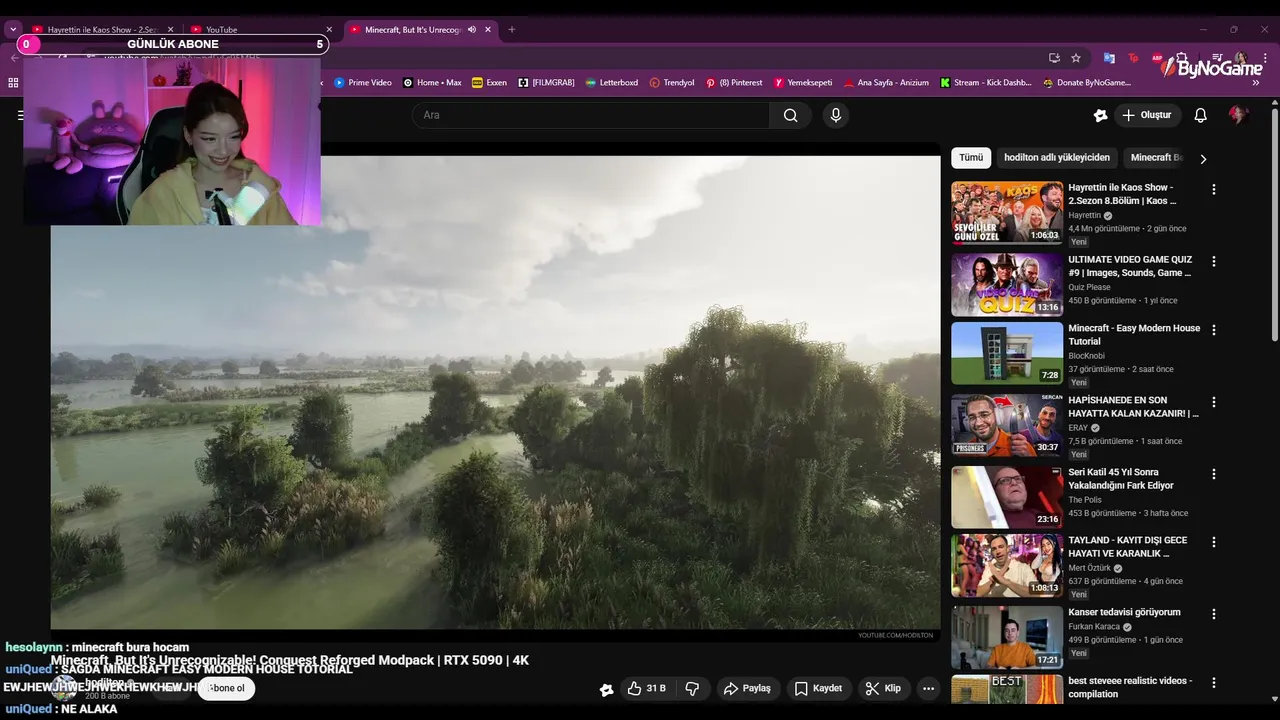1280x720 pixels.
Task: Subscribe with the Abone ol button
Action: (x=225, y=688)
